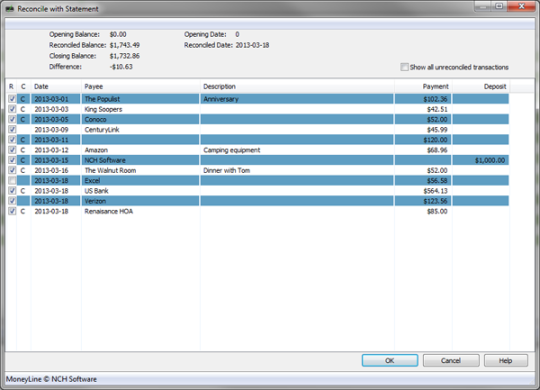This screenshot has width=540, height=390.
Task: Close the Reconcile with Statement window
Action: click(522, 6)
